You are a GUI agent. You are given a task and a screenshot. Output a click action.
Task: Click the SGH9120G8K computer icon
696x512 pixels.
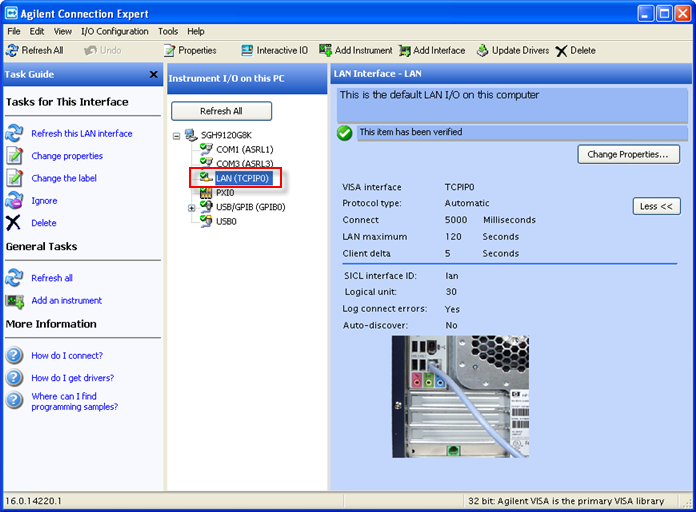(x=191, y=135)
